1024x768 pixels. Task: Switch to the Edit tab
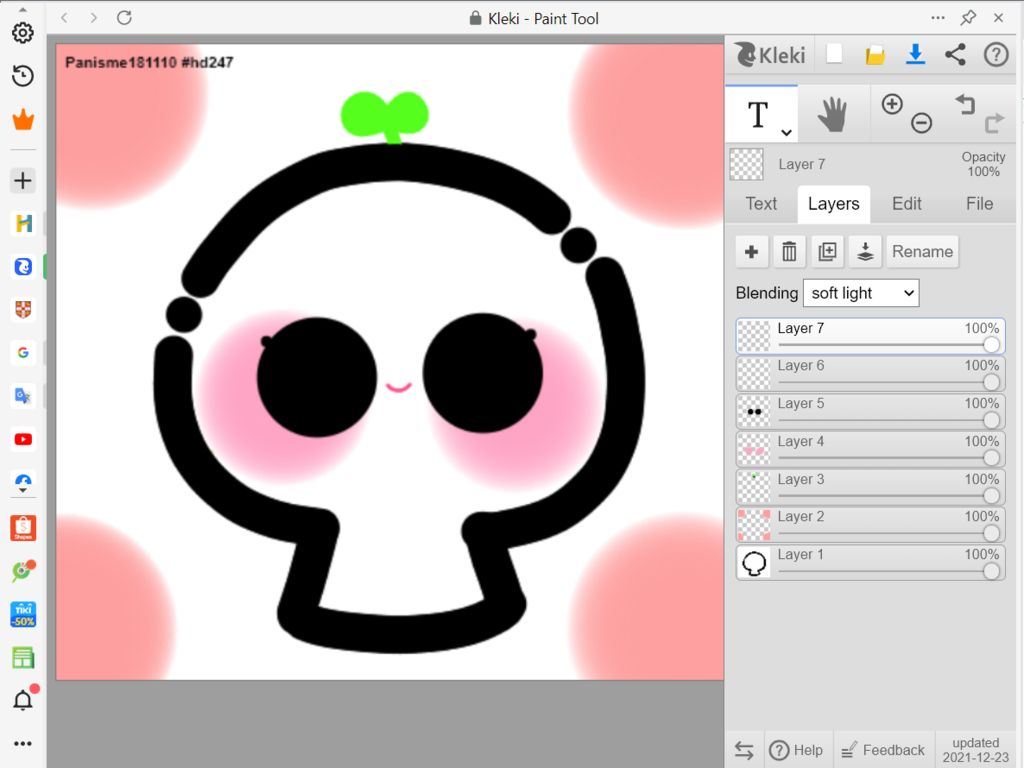(906, 204)
